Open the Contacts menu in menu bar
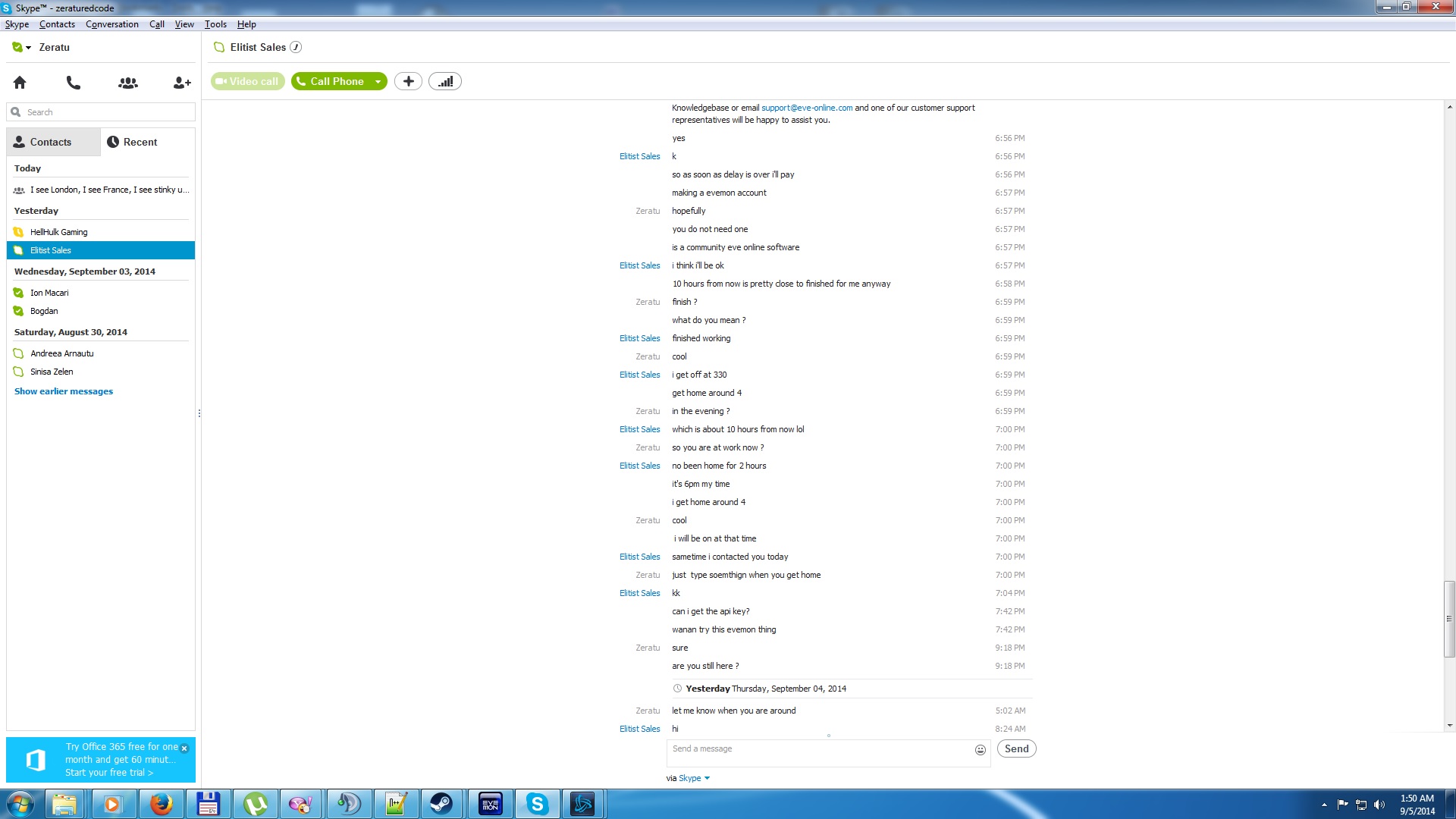The width and height of the screenshot is (1456, 819). (57, 24)
